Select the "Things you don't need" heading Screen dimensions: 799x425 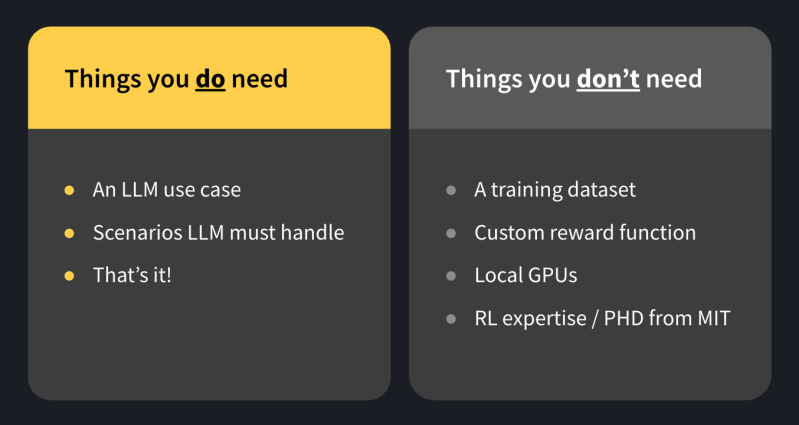pyautogui.click(x=573, y=78)
